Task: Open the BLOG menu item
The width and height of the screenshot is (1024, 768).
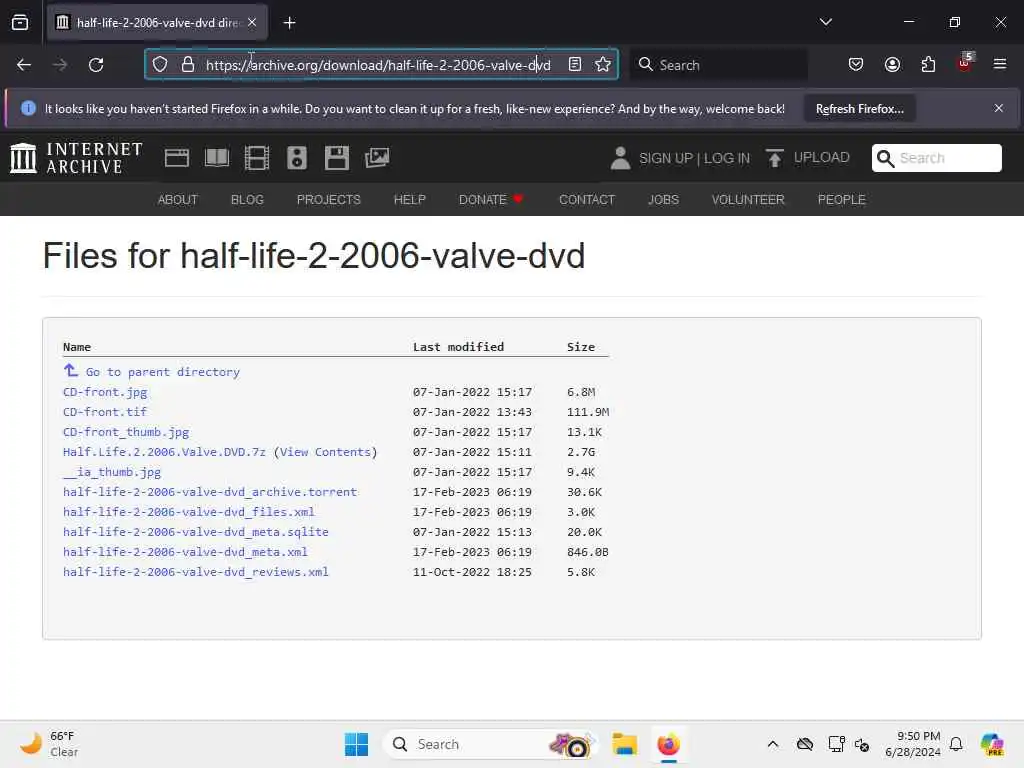Action: (x=247, y=200)
